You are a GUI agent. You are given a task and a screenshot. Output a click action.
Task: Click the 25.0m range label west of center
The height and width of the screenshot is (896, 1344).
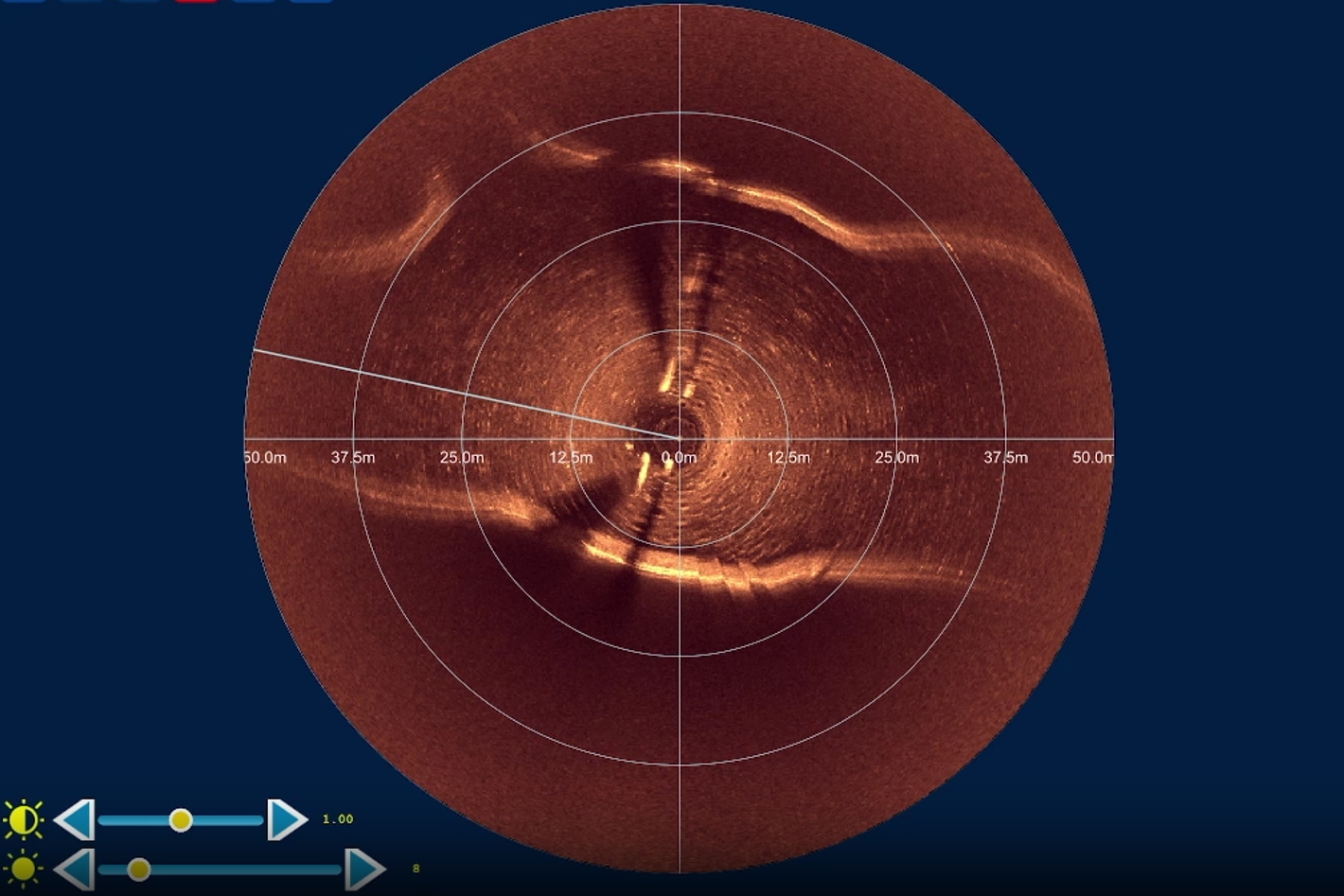[462, 458]
